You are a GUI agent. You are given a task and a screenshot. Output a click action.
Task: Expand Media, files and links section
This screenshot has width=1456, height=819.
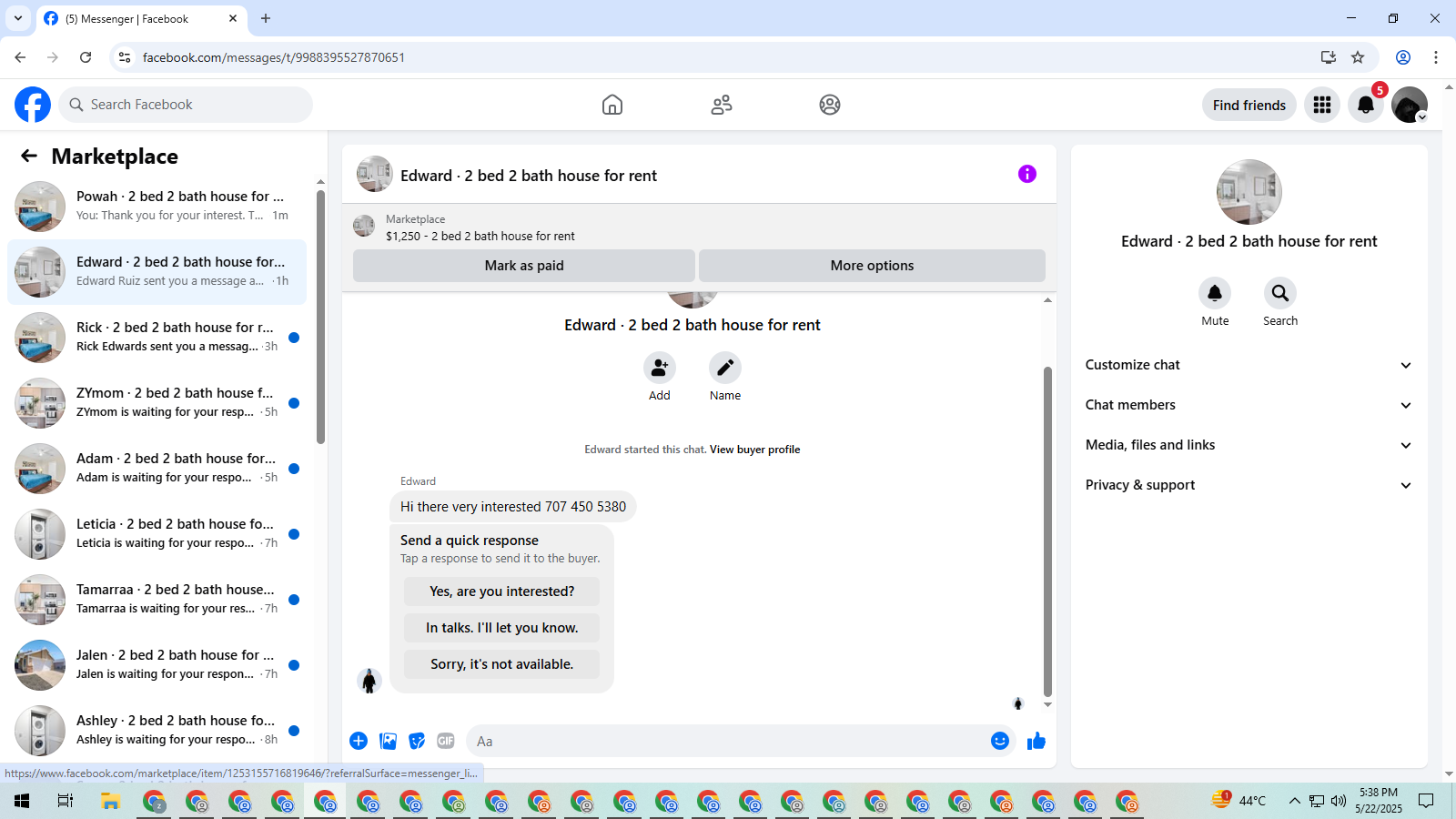coord(1249,445)
